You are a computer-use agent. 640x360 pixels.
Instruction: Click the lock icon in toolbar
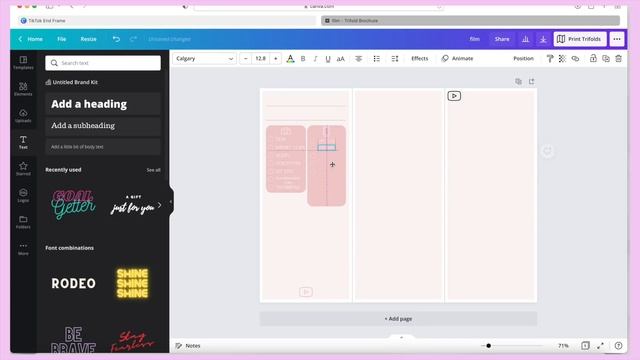(x=593, y=59)
